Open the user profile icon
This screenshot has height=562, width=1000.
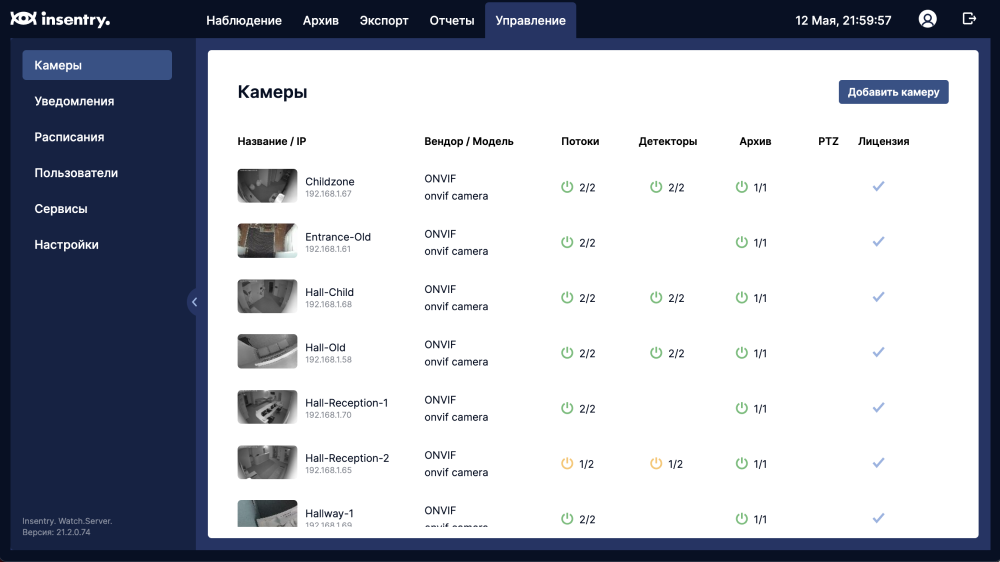tap(927, 19)
